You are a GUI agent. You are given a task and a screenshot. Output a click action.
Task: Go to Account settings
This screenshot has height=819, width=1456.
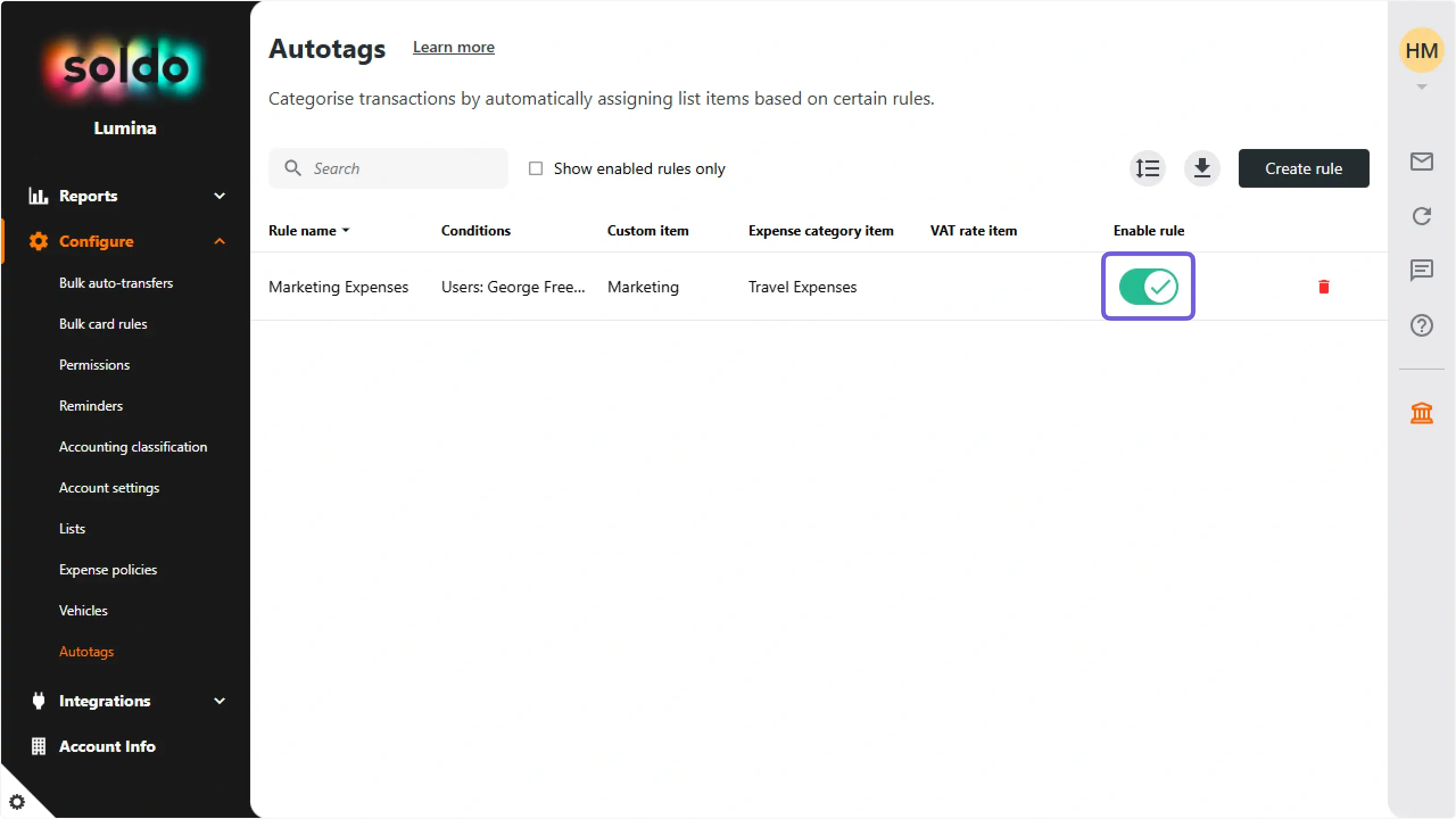[109, 488]
